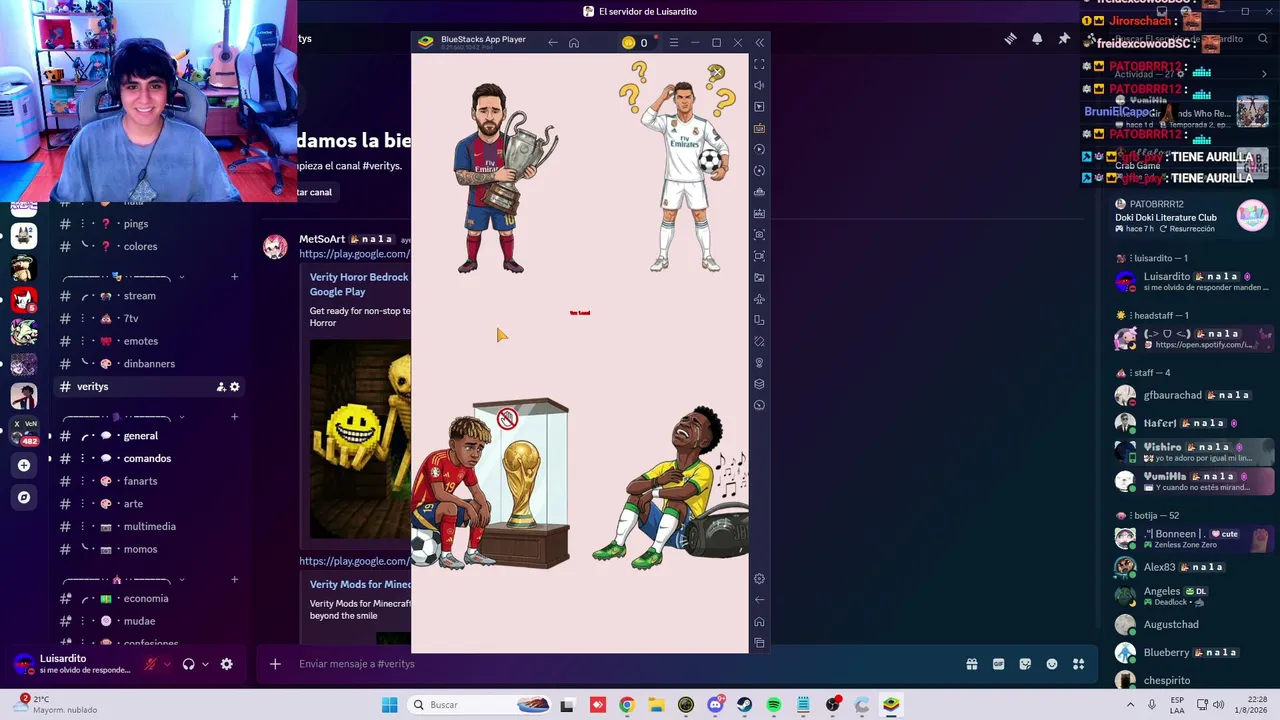Image resolution: width=1280 pixels, height=720 pixels.
Task: Open headphone output options dropdown
Action: [205, 664]
